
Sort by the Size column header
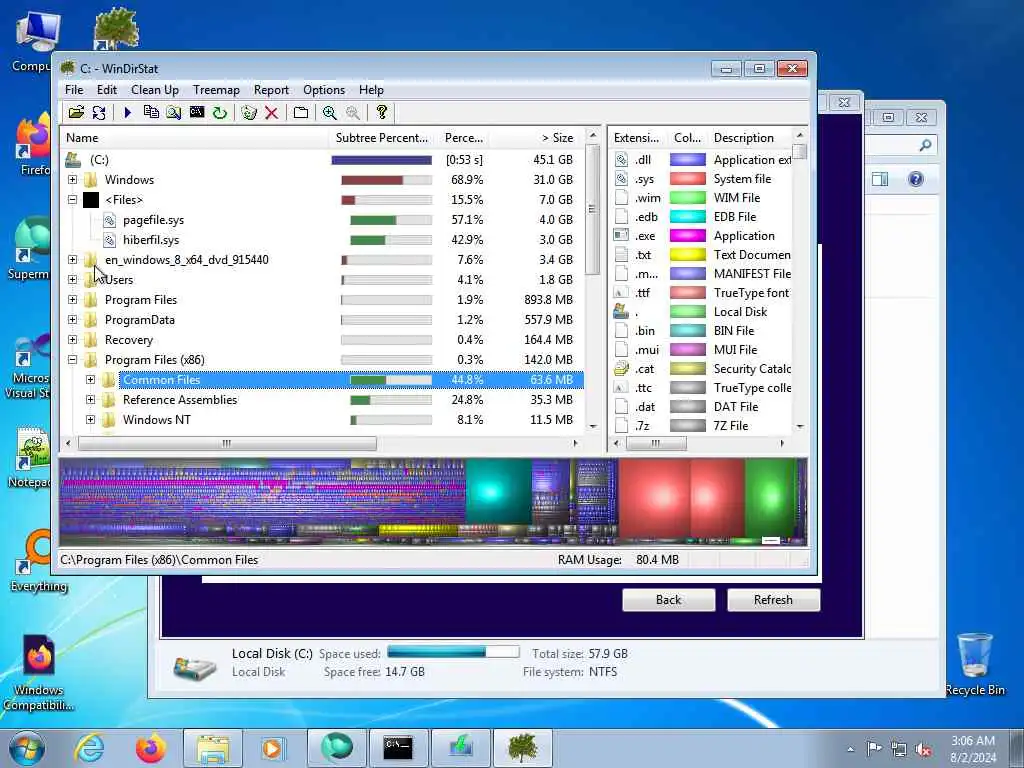point(536,138)
